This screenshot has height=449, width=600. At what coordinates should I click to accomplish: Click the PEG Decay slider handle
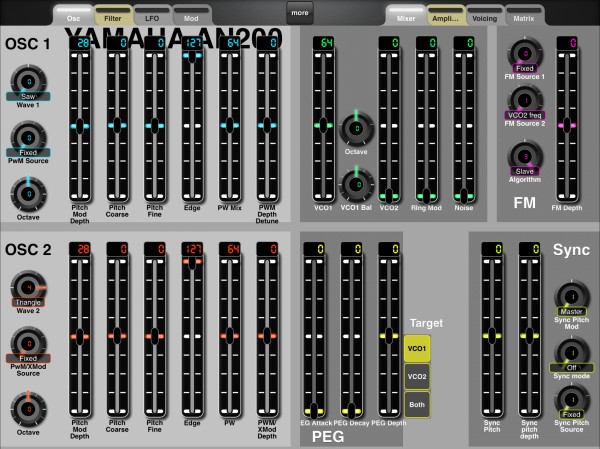tap(351, 411)
